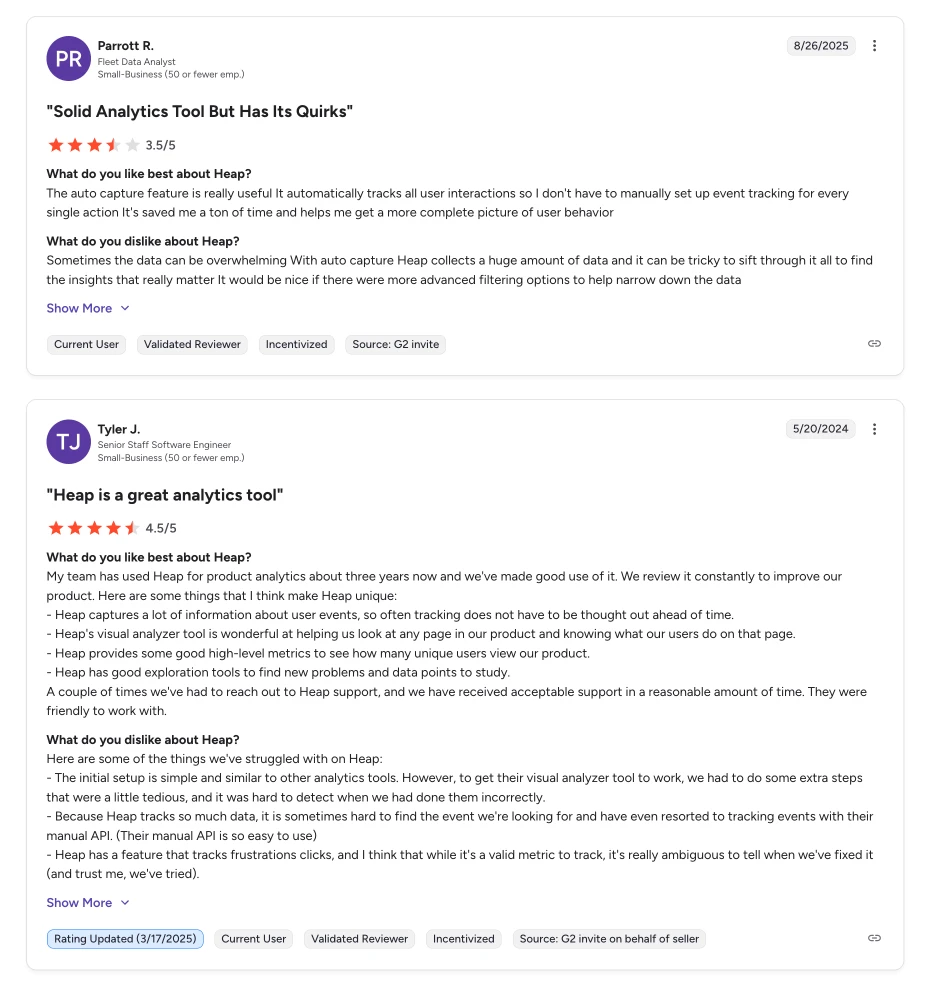Click the Current User badge on Tyler's review
This screenshot has width=932, height=985.
click(254, 938)
